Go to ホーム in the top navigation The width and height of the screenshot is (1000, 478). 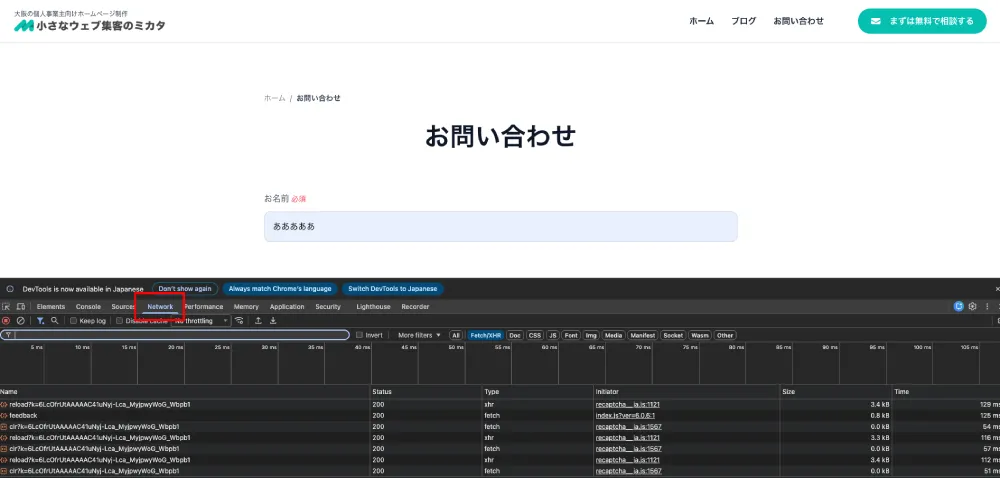pos(702,21)
